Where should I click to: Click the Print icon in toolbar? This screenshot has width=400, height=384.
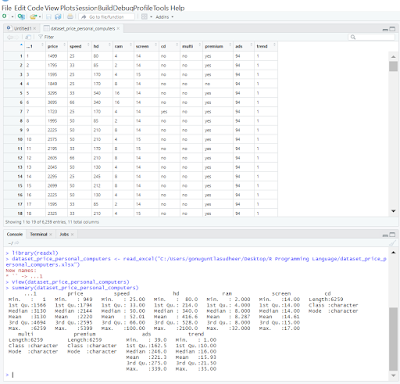70,17
